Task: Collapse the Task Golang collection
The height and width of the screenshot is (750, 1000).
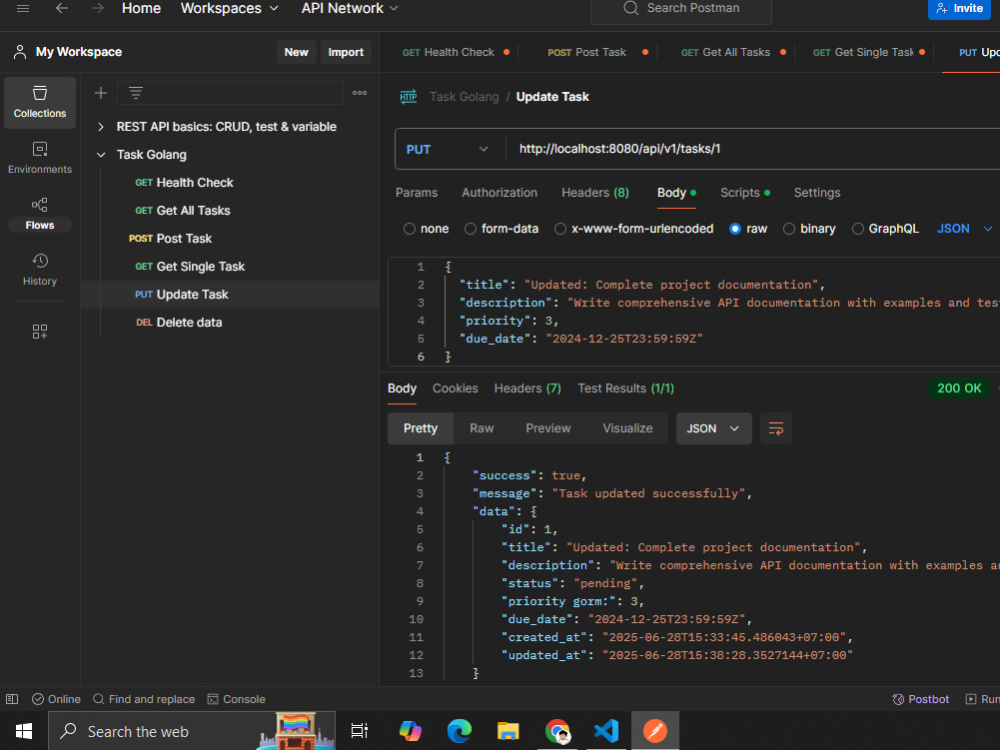Action: pos(101,155)
